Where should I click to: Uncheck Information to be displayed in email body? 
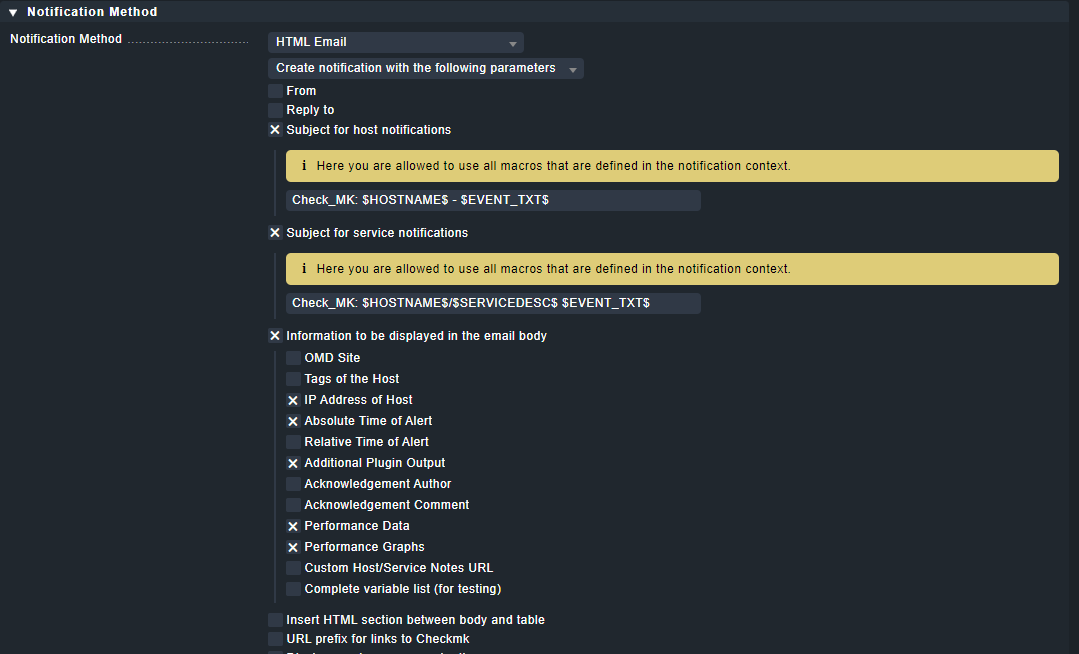pyautogui.click(x=275, y=336)
